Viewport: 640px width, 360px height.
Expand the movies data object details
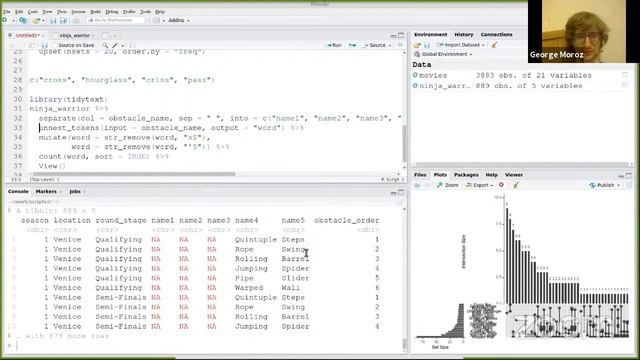[x=415, y=75]
